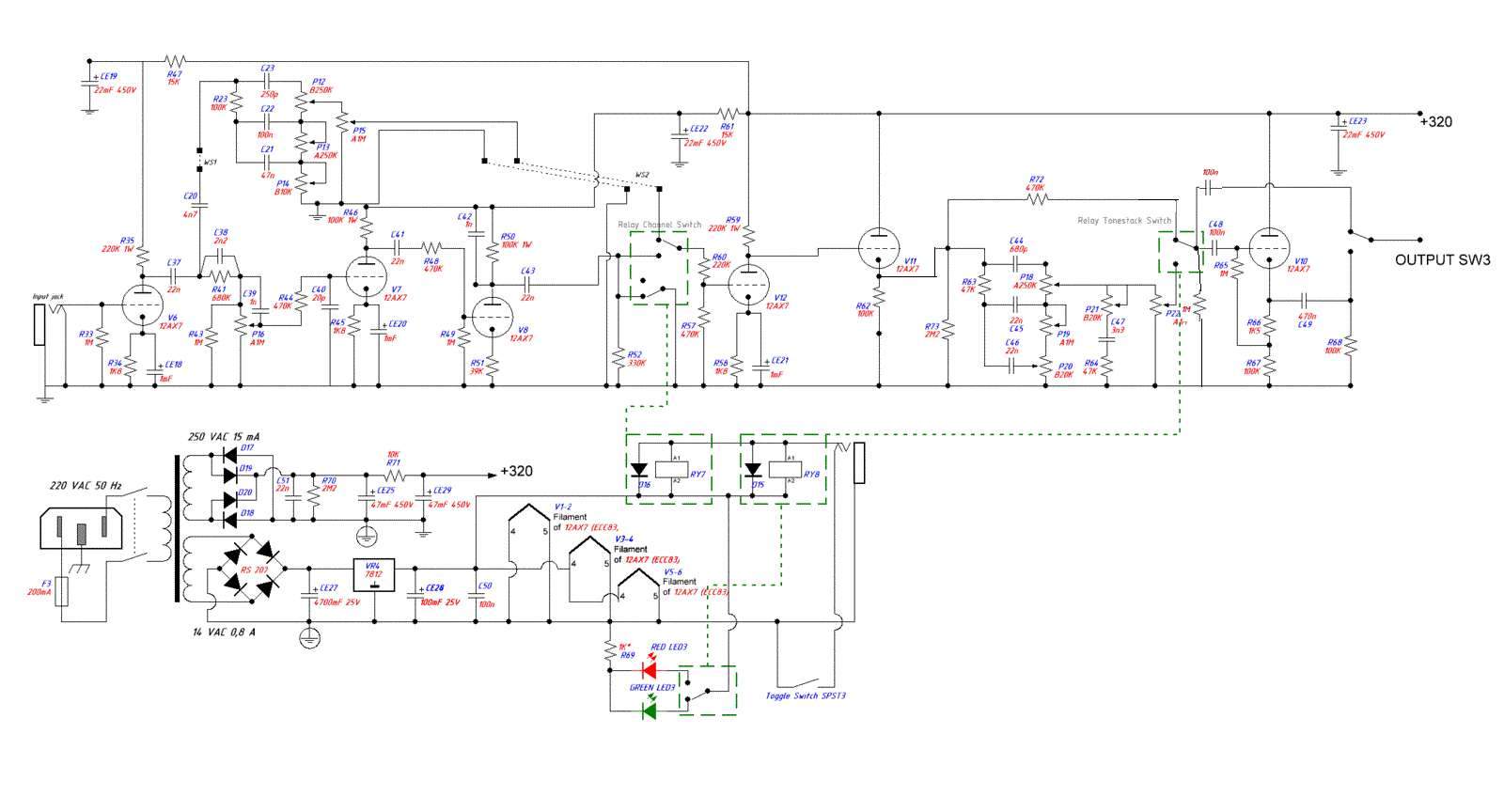Select the V7 12AX7 triode symbol
Image resolution: width=1504 pixels, height=812 pixels.
(x=365, y=276)
